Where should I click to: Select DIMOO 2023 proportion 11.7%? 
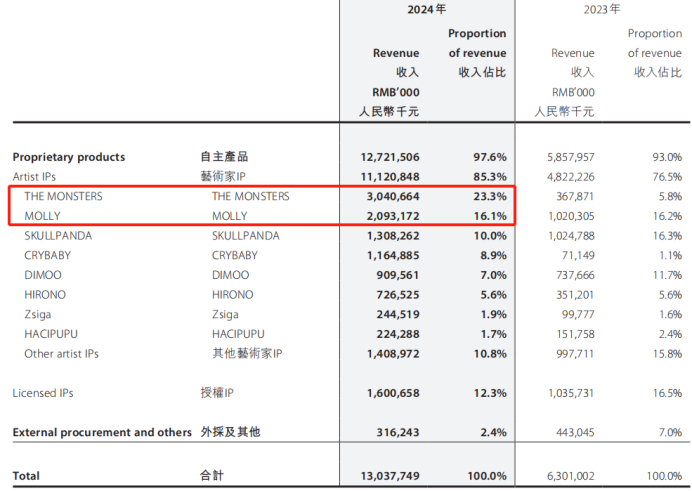[x=667, y=275]
